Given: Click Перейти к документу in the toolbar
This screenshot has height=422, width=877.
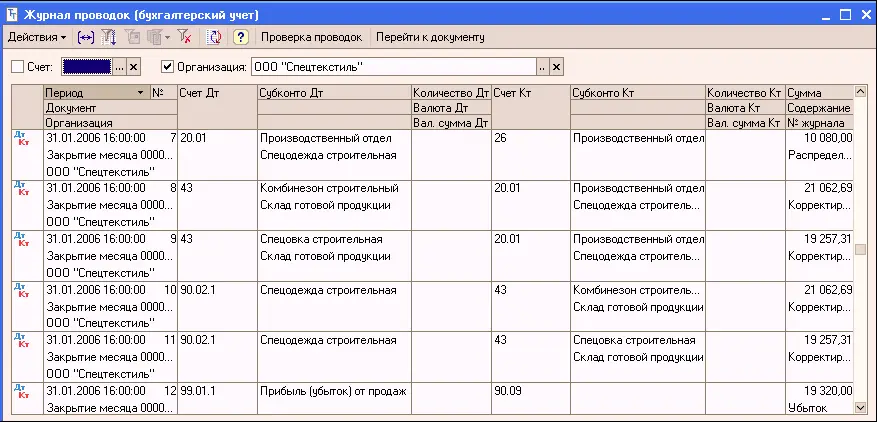Looking at the screenshot, I should (x=430, y=37).
